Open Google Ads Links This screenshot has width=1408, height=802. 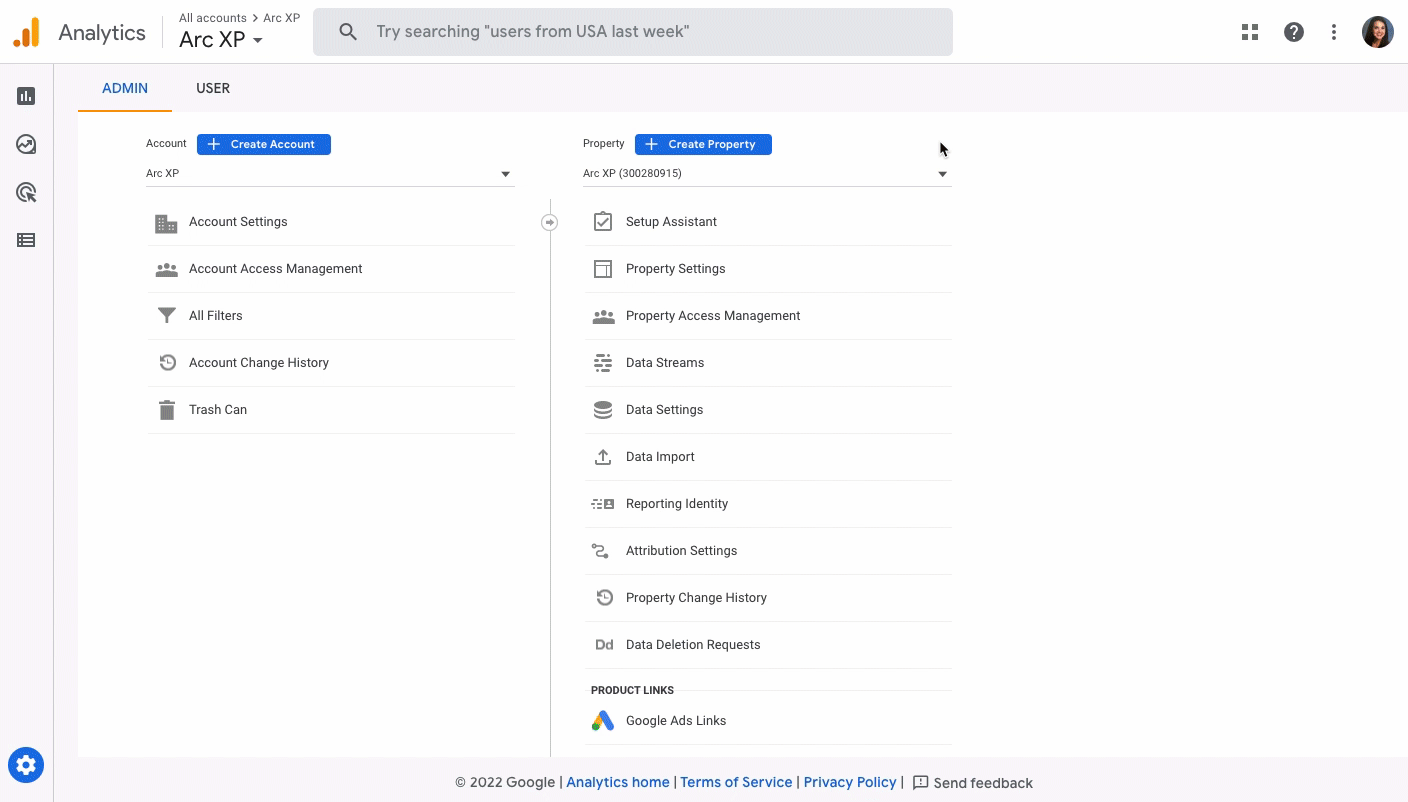(x=676, y=721)
